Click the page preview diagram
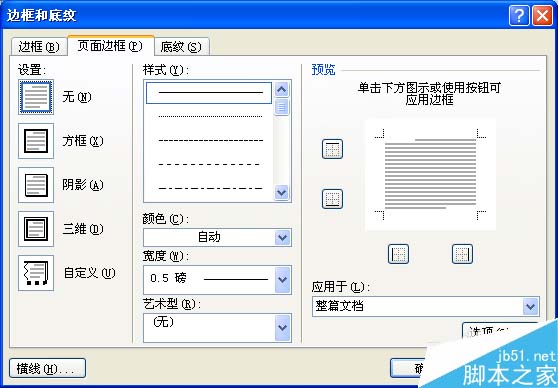Viewport: 558px width, 388px height. [x=430, y=174]
